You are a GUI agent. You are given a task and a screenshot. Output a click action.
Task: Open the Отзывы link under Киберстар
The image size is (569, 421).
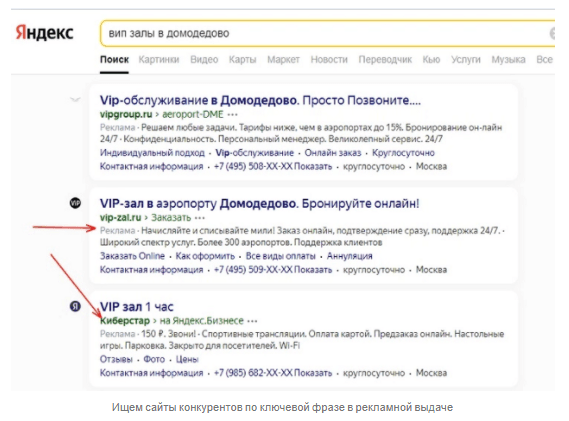click(x=116, y=359)
